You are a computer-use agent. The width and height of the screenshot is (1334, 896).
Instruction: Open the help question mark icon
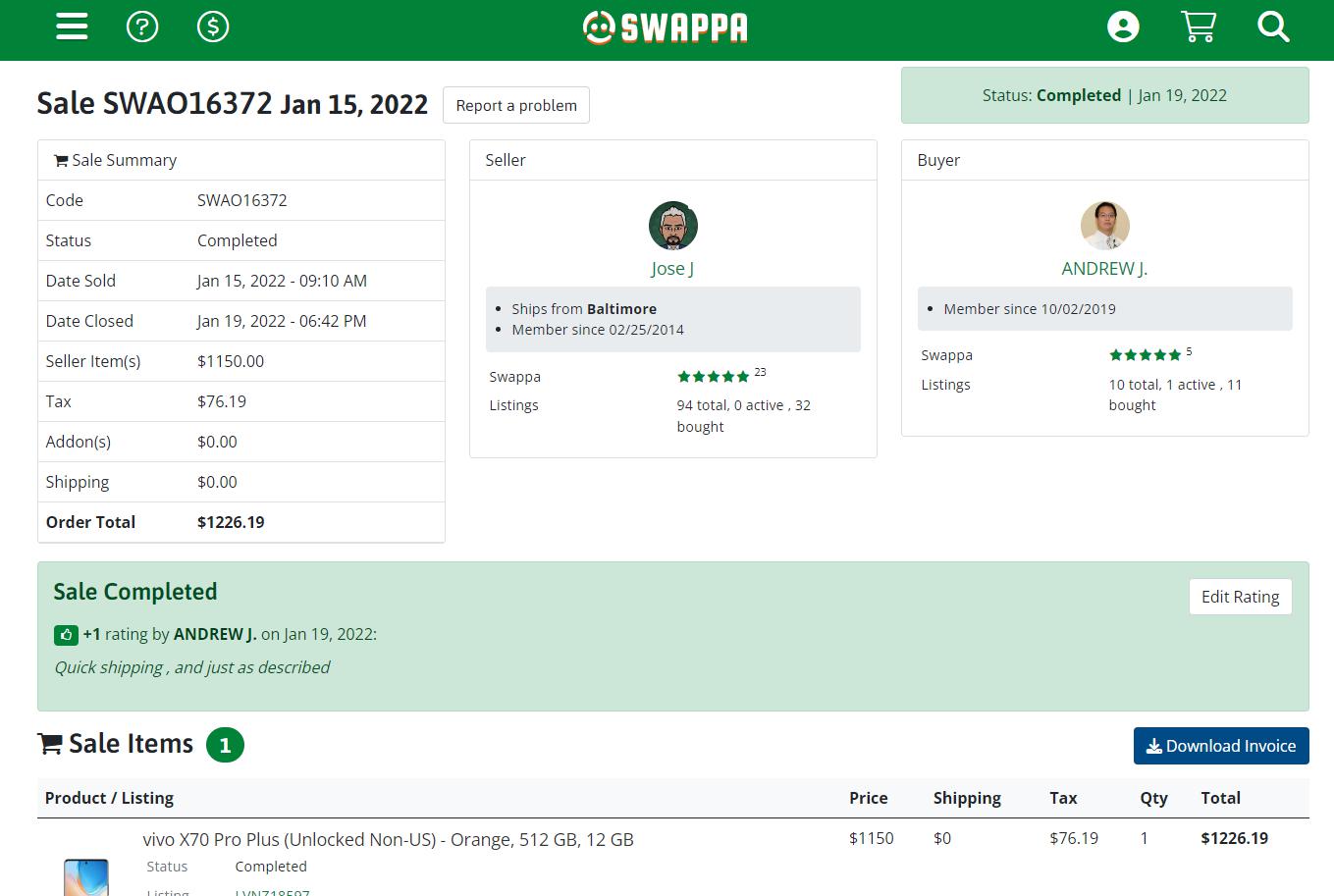point(142,26)
